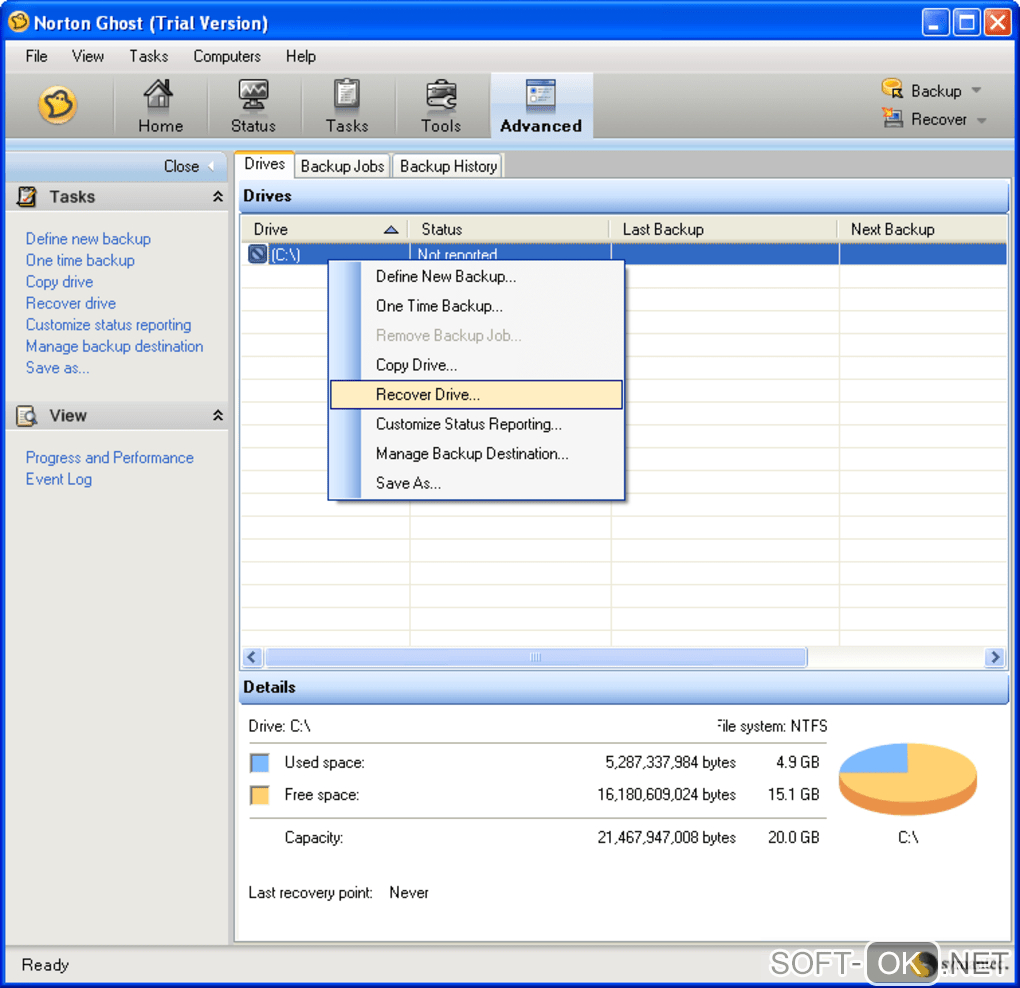Open the Status monitor icon
1020x988 pixels.
(x=253, y=95)
